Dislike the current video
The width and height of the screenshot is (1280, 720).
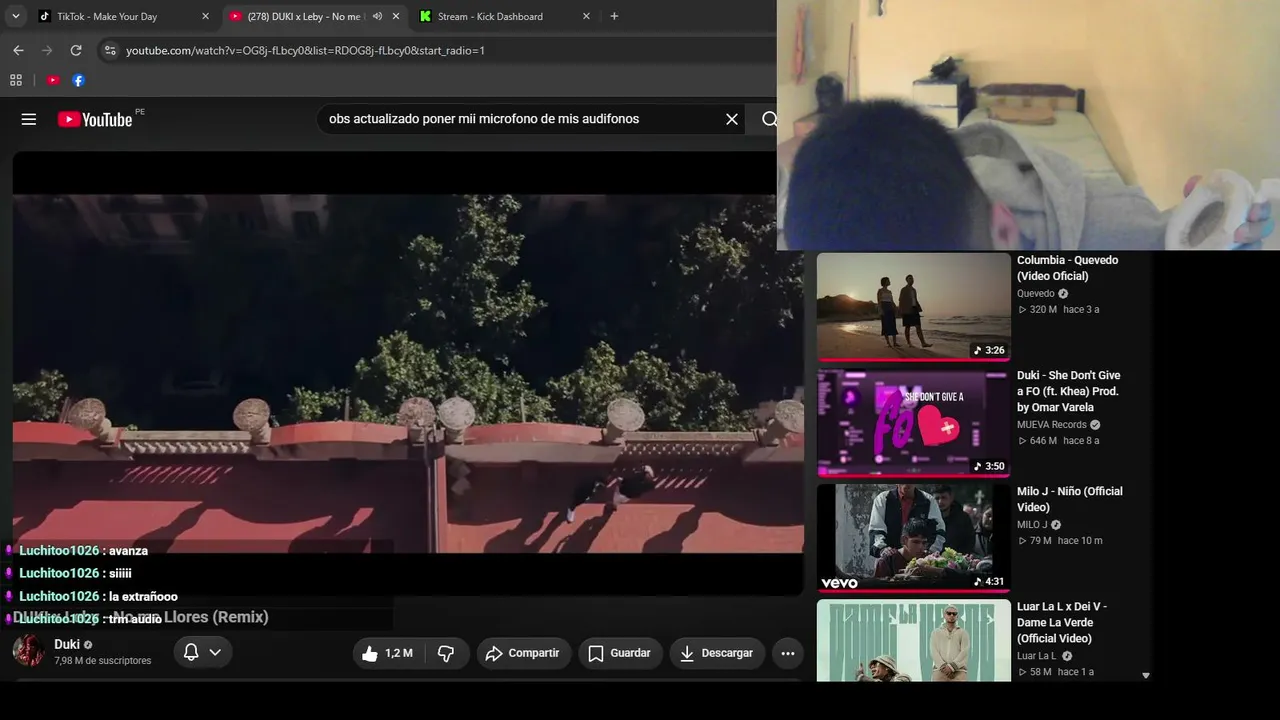pos(446,653)
